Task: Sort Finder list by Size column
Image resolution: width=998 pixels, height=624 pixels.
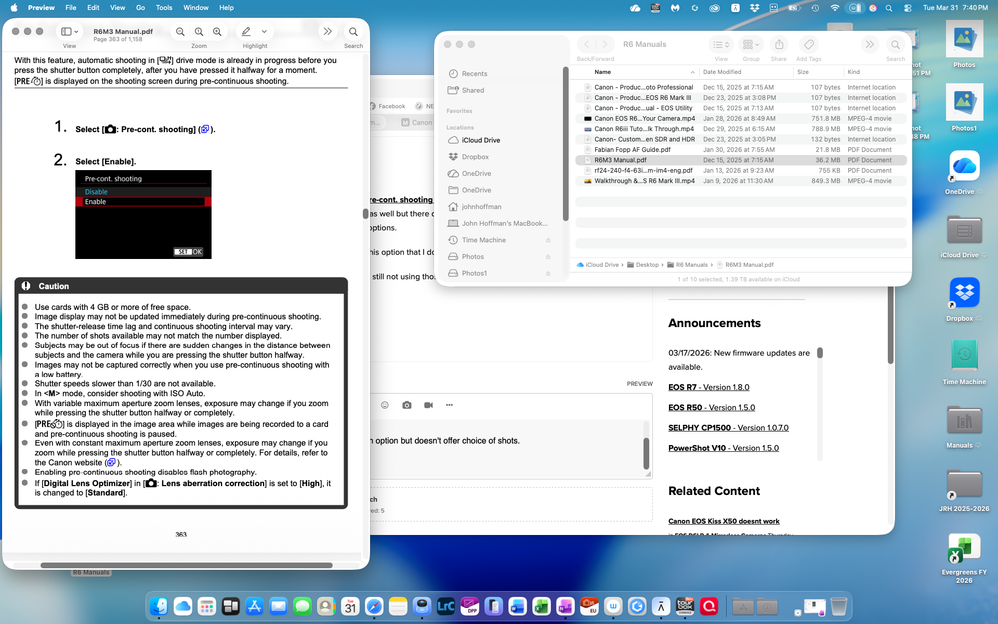Action: (x=803, y=72)
